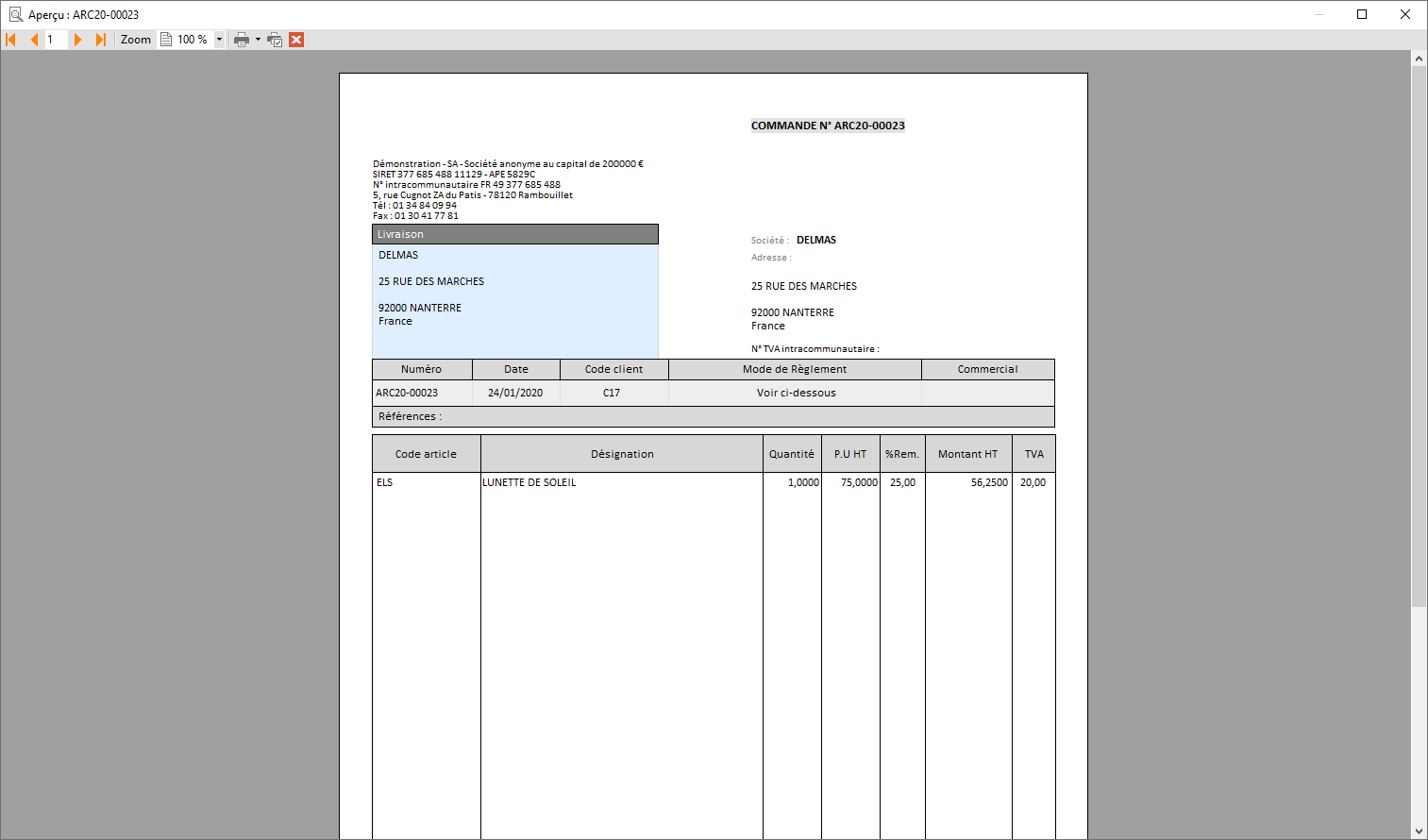This screenshot has height=840, width=1428.
Task: Jump to the last page
Action: pos(100,40)
